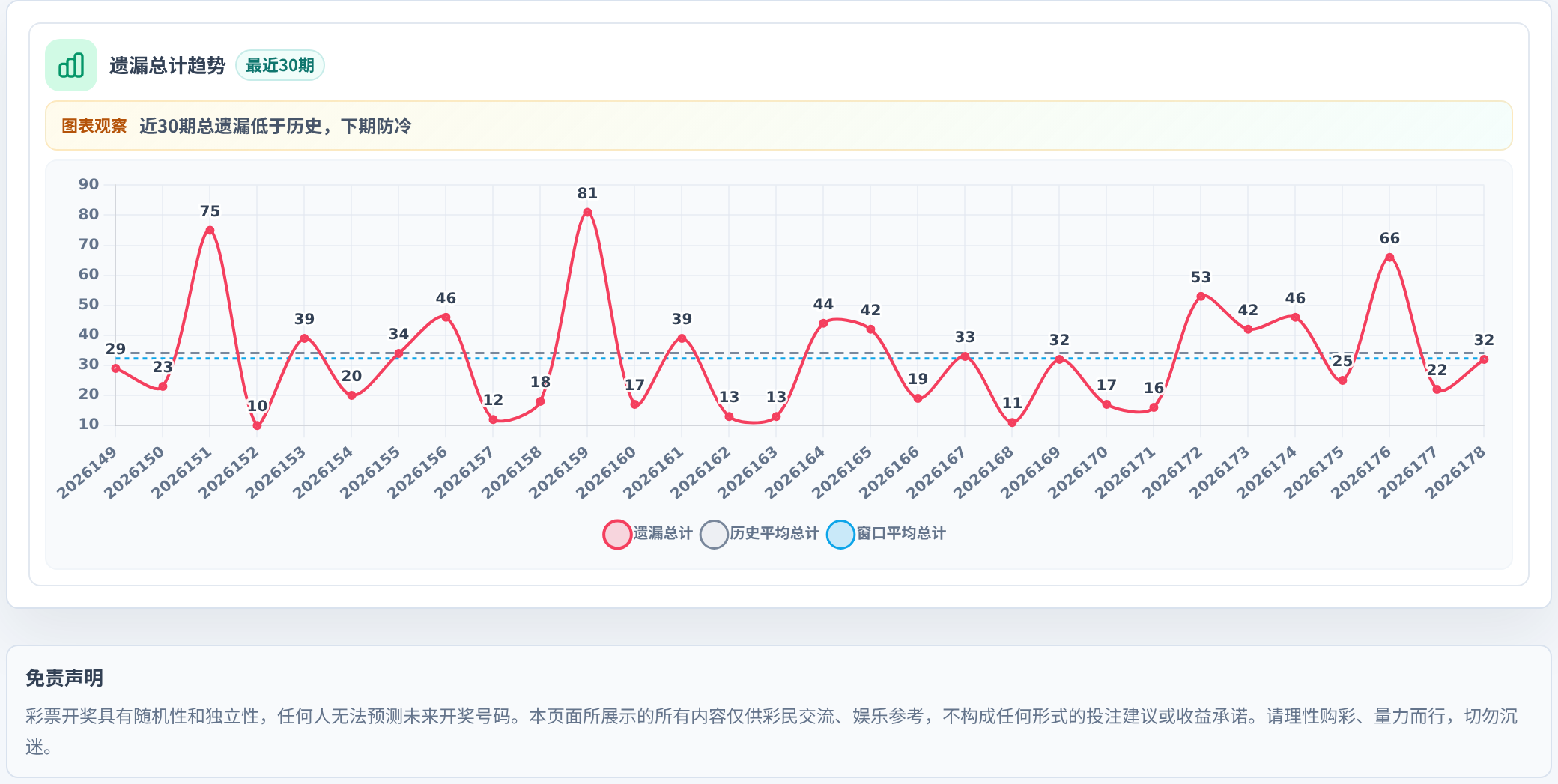Click the pink 遗漏总计 legend circle
The height and width of the screenshot is (784, 1558).
point(617,535)
